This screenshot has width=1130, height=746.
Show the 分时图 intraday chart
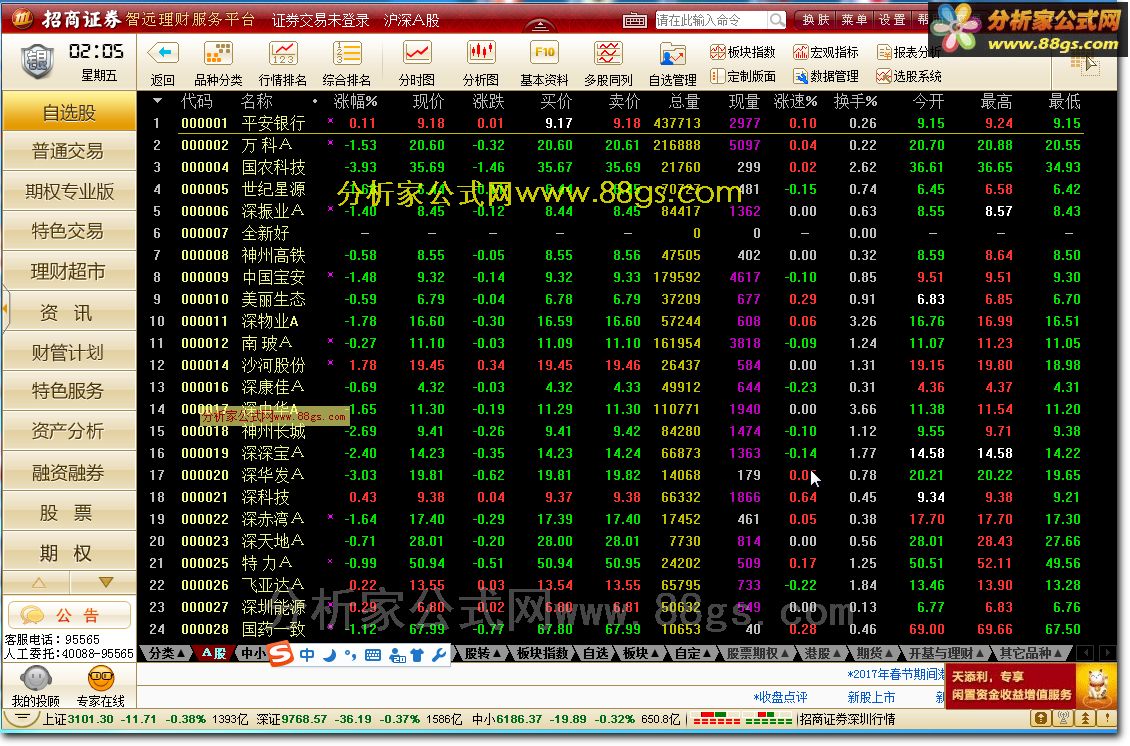tap(417, 53)
